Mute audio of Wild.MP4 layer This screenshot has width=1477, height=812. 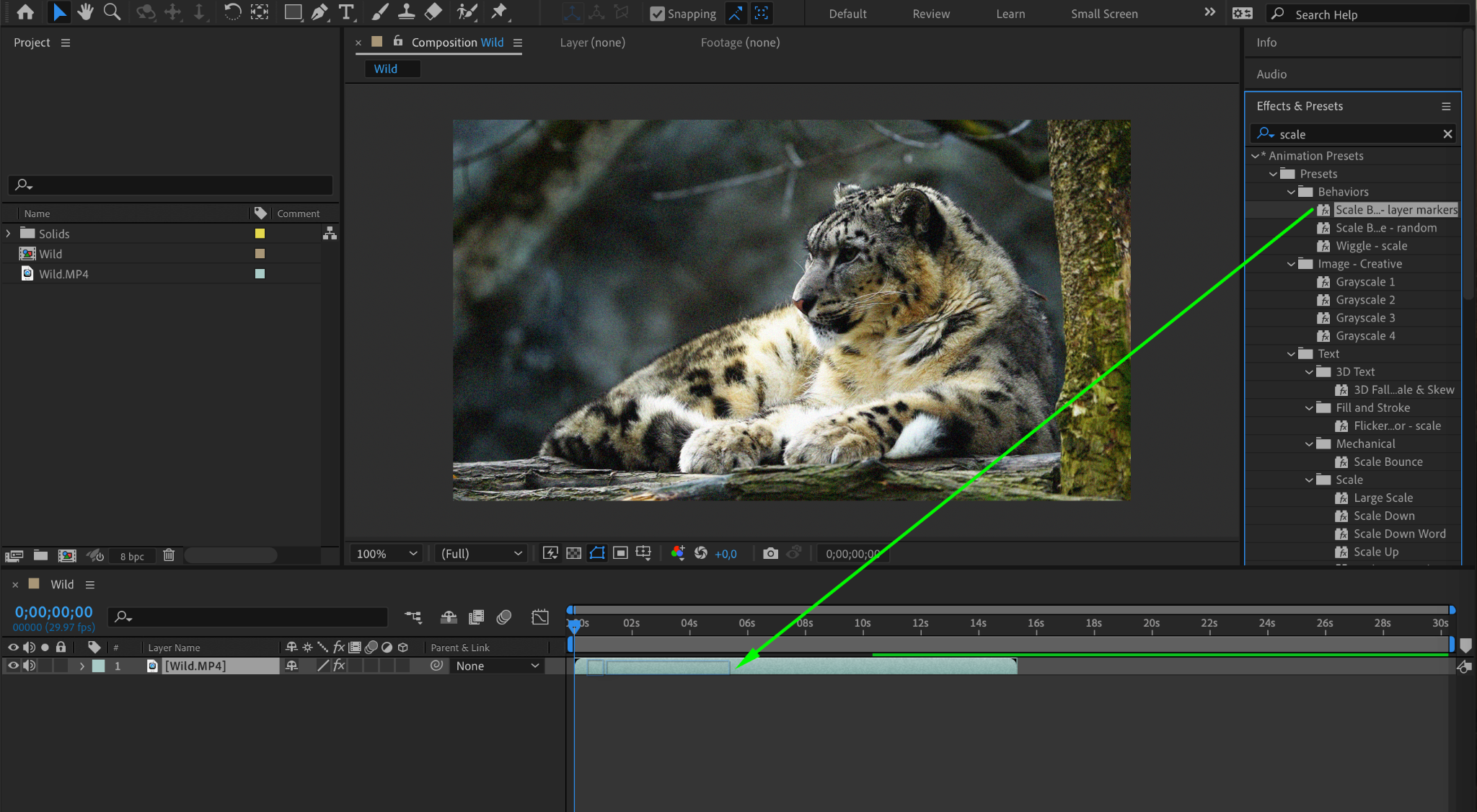pyautogui.click(x=29, y=666)
